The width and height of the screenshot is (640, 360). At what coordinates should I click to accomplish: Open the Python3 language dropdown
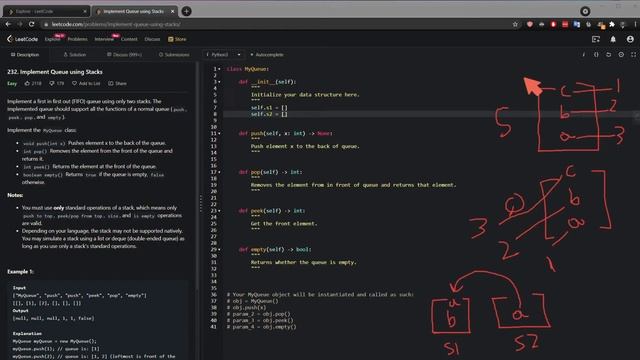click(223, 55)
